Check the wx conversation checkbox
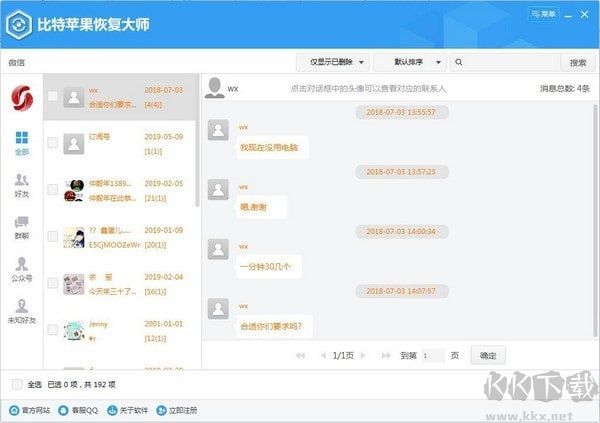The width and height of the screenshot is (600, 423). tap(53, 96)
